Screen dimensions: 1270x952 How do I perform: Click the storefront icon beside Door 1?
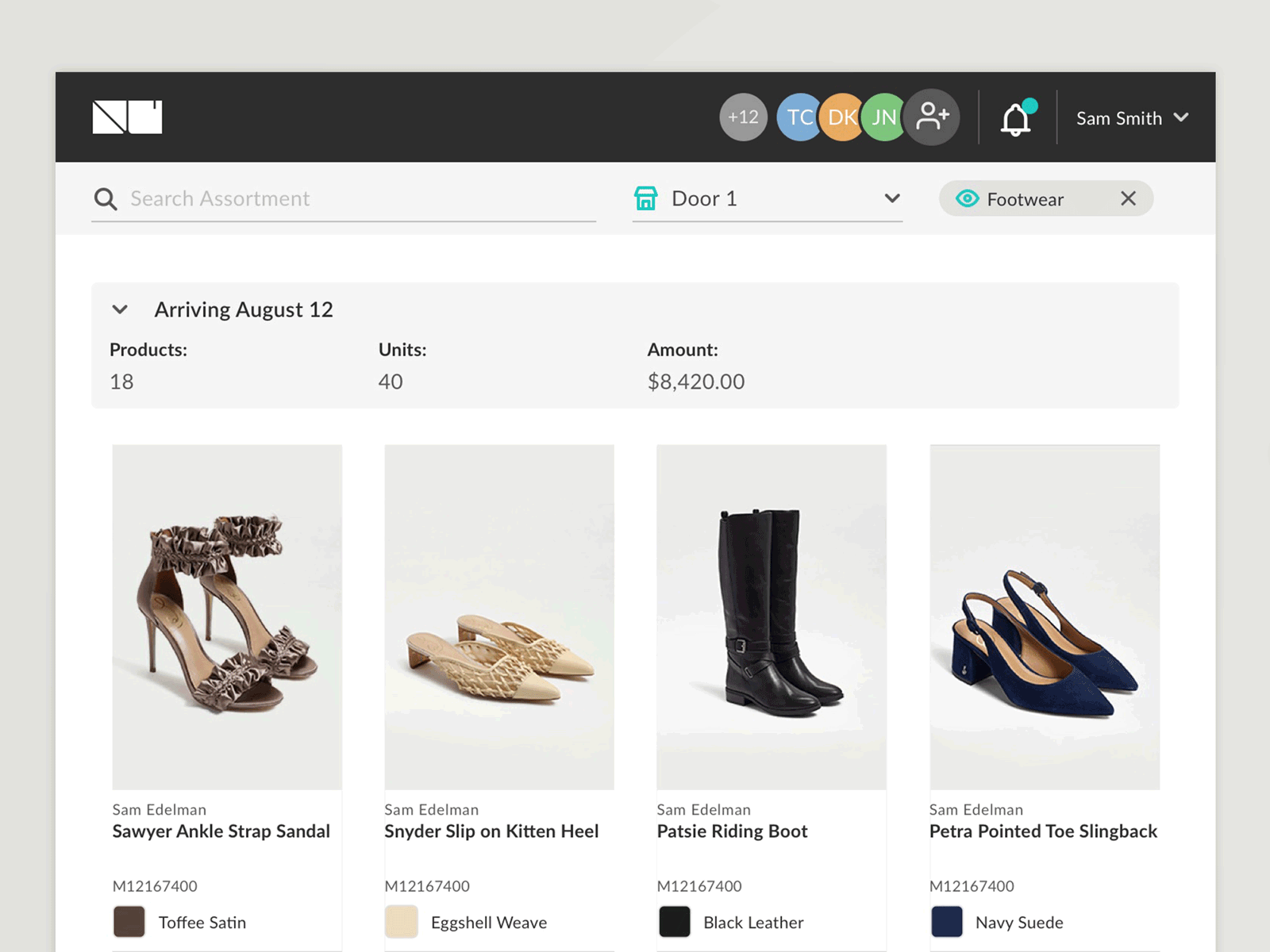coord(646,198)
